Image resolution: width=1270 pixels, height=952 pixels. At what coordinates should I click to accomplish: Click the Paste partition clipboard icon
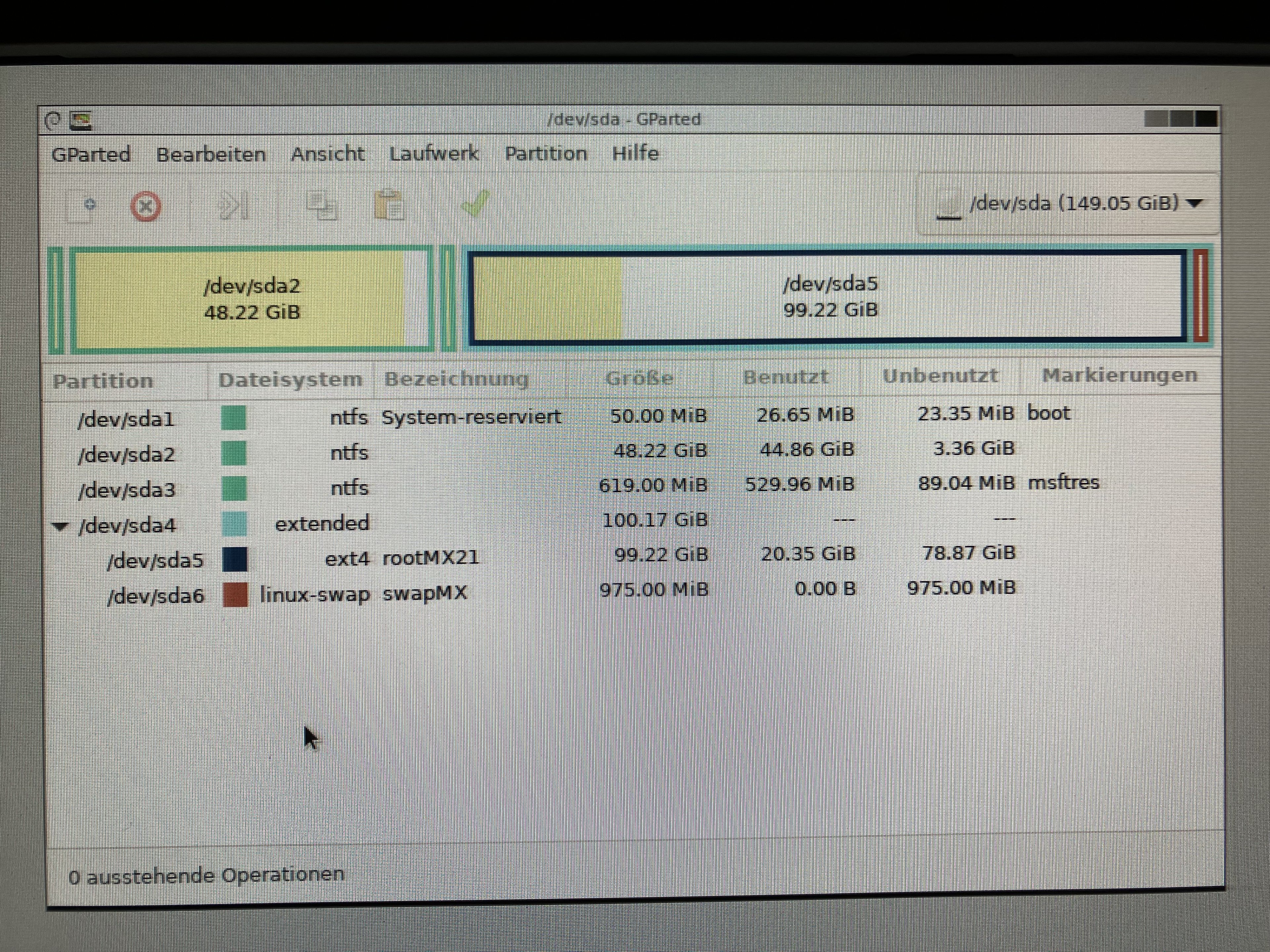389,205
